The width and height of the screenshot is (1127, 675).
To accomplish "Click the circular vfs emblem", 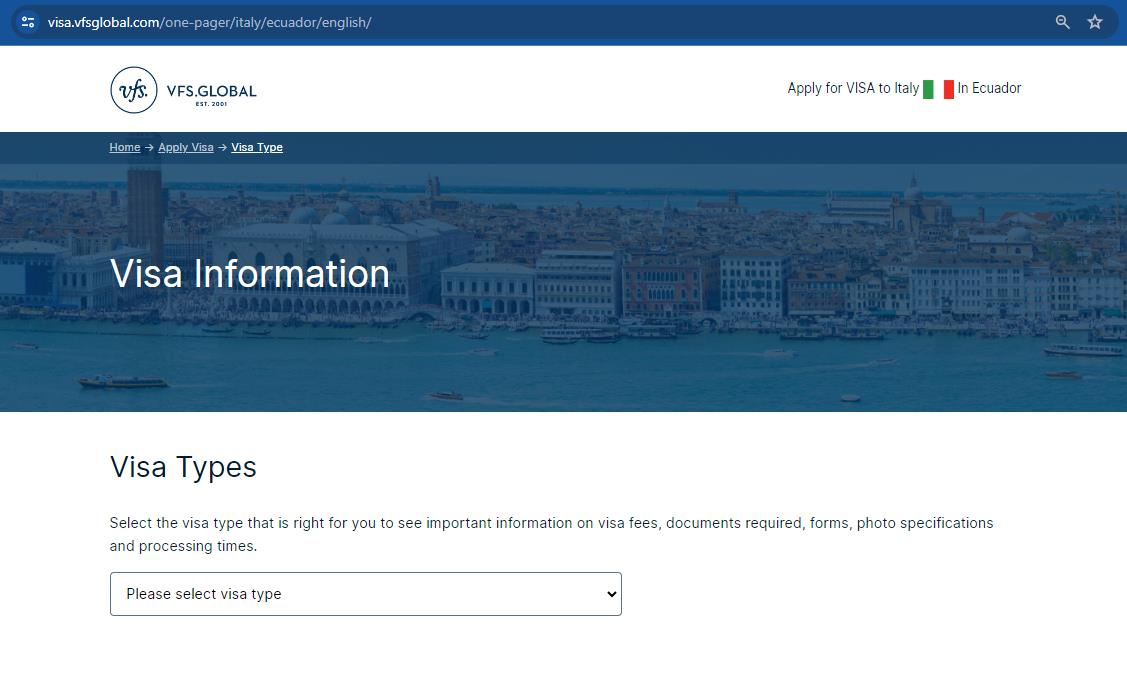I will (134, 89).
